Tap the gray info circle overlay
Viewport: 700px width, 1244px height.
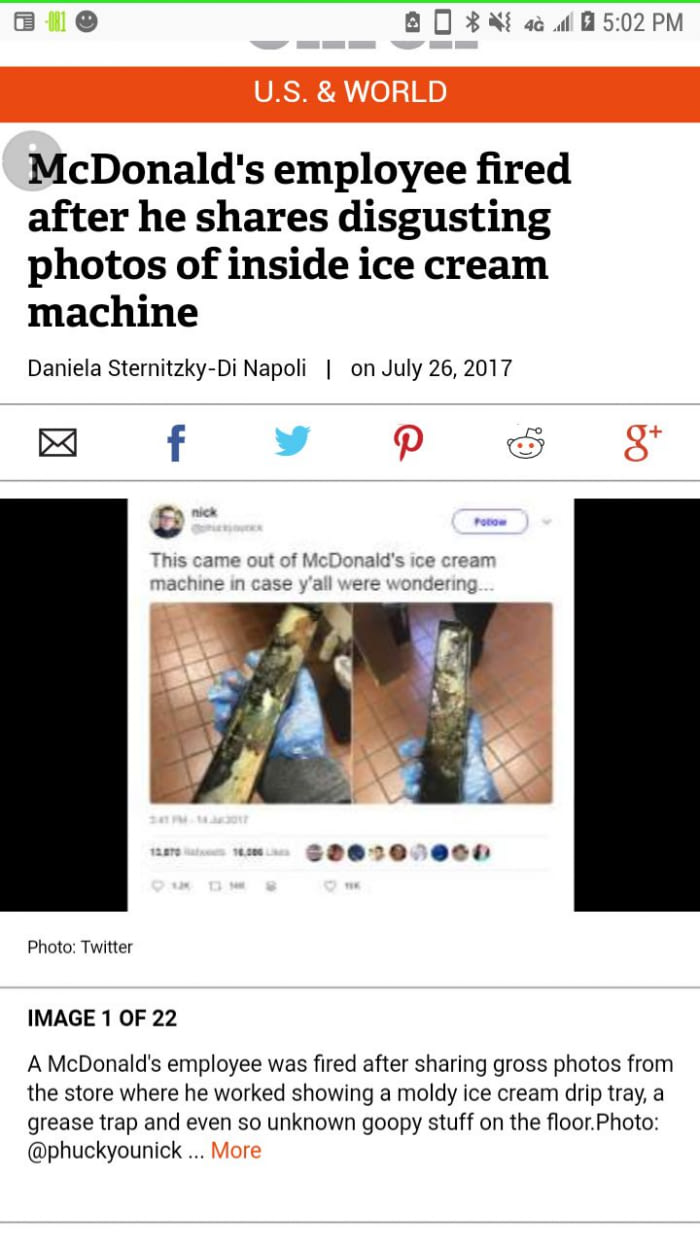[x=32, y=160]
